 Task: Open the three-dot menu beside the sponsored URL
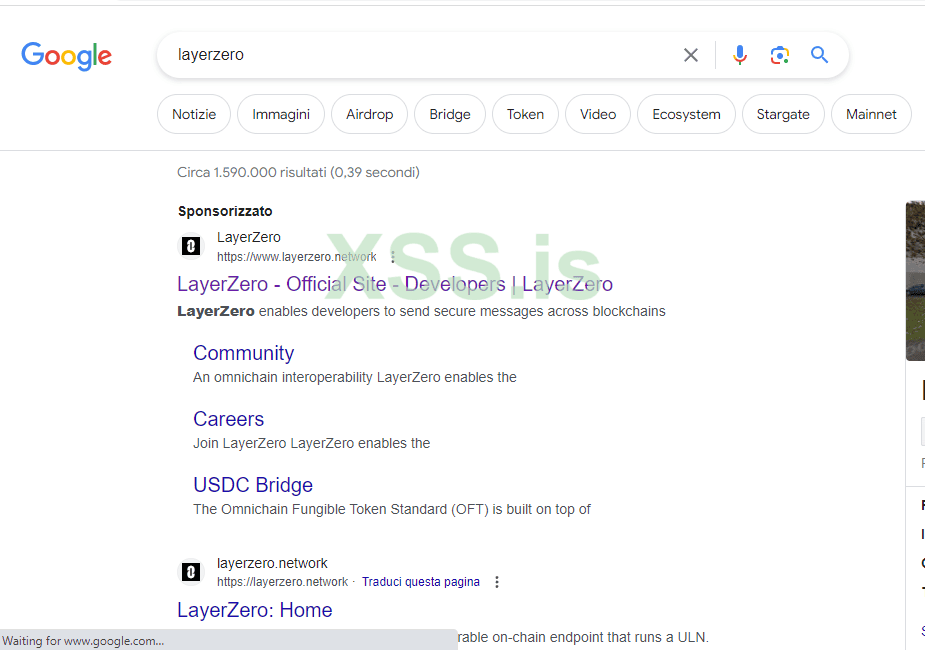pyautogui.click(x=392, y=257)
